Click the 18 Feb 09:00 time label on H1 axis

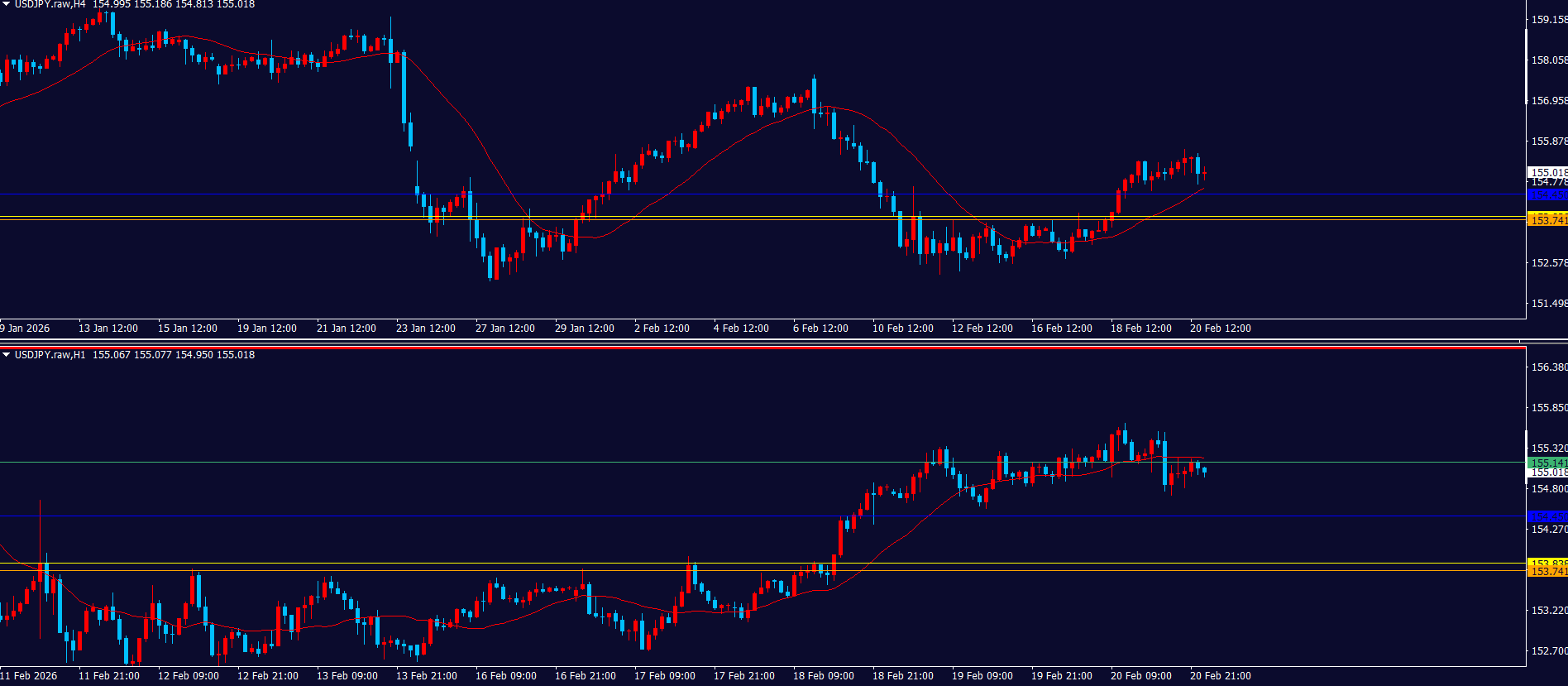click(x=823, y=676)
